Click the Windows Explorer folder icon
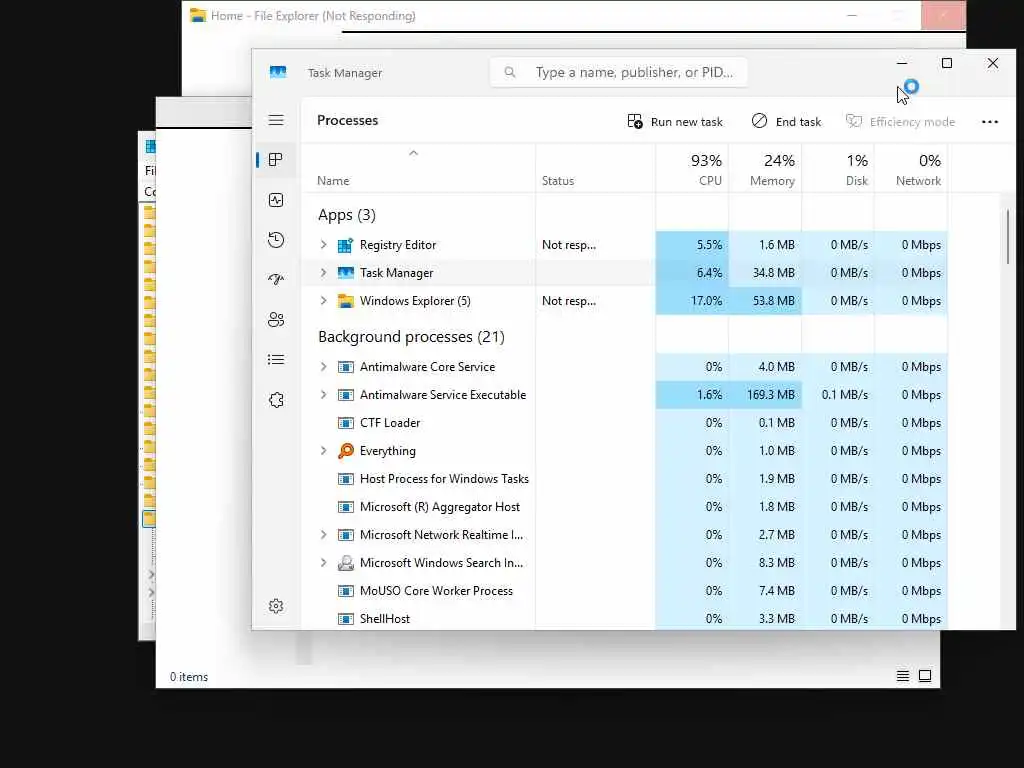1024x768 pixels. [345, 301]
